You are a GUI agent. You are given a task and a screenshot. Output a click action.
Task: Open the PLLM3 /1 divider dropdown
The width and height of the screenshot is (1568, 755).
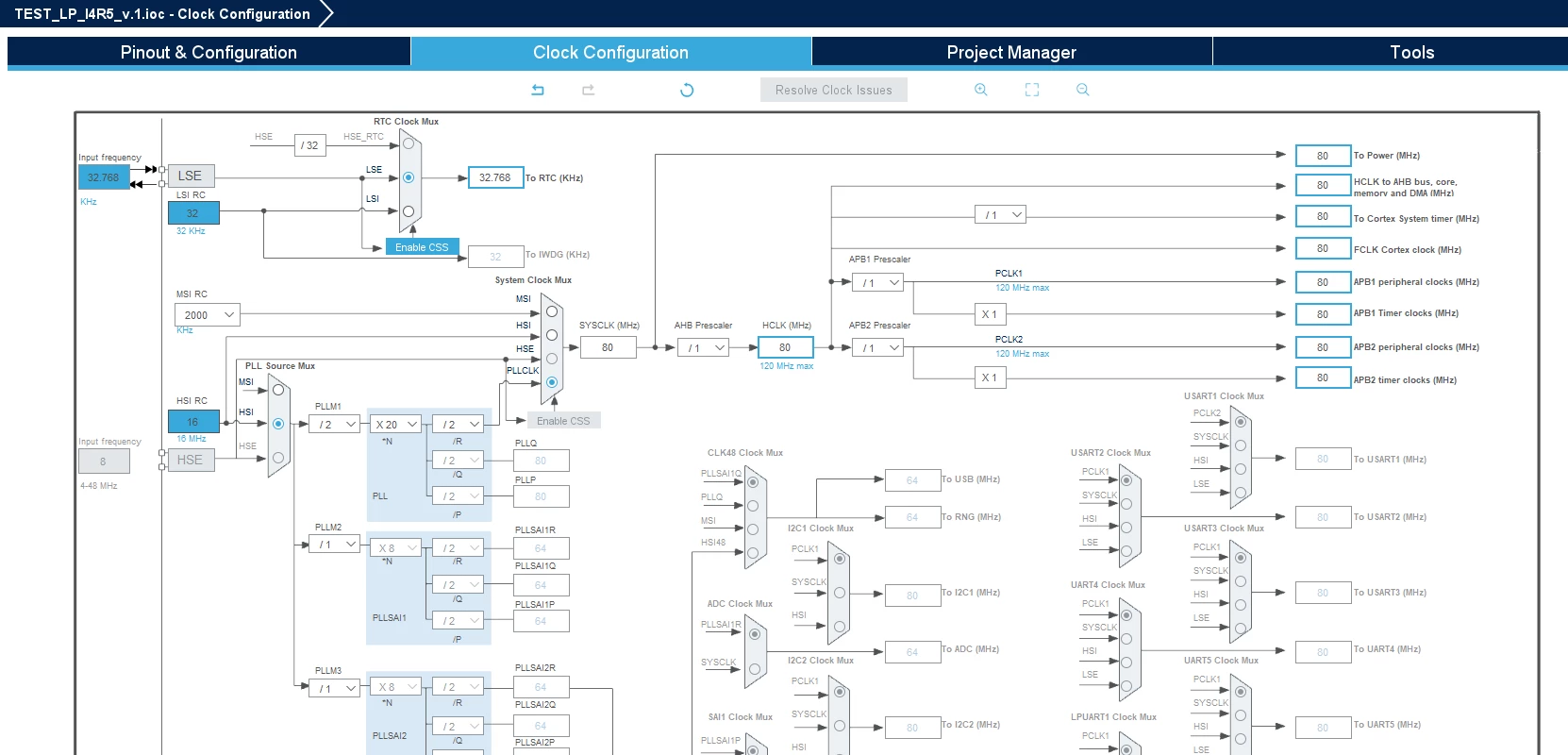tap(335, 689)
